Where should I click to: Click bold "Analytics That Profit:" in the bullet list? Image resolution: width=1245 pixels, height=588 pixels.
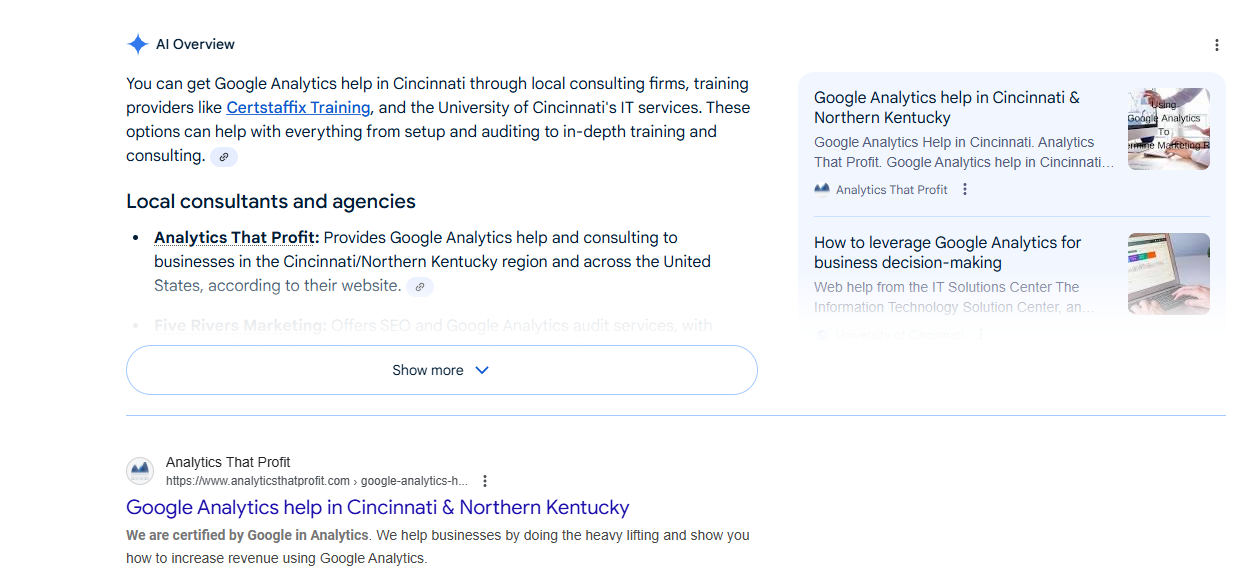point(236,238)
